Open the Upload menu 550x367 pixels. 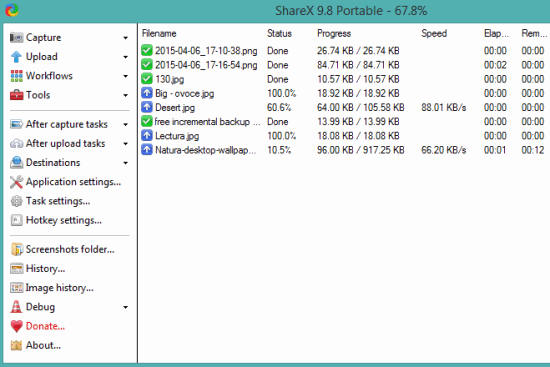(x=42, y=56)
